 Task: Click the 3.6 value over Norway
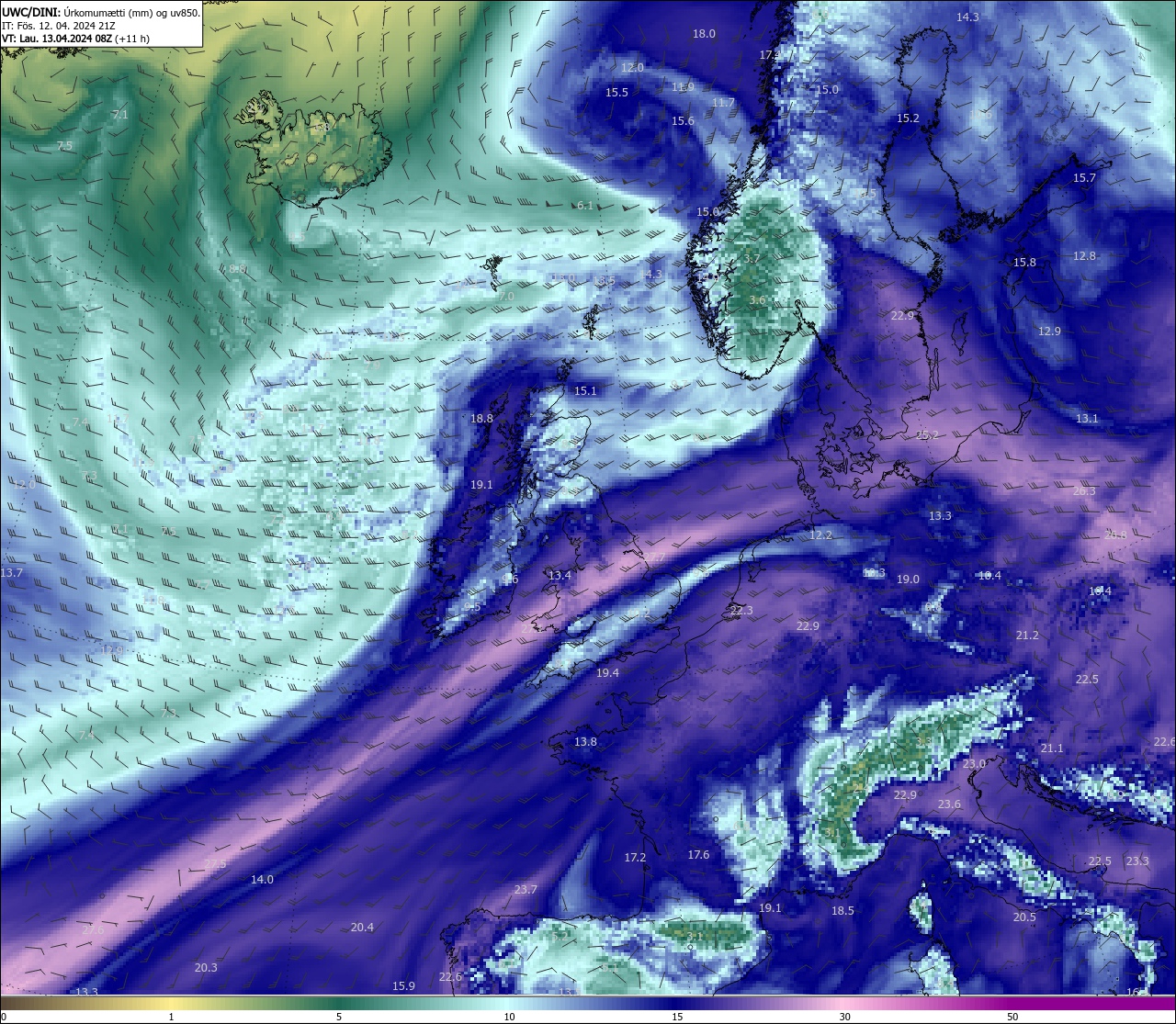pos(757,300)
